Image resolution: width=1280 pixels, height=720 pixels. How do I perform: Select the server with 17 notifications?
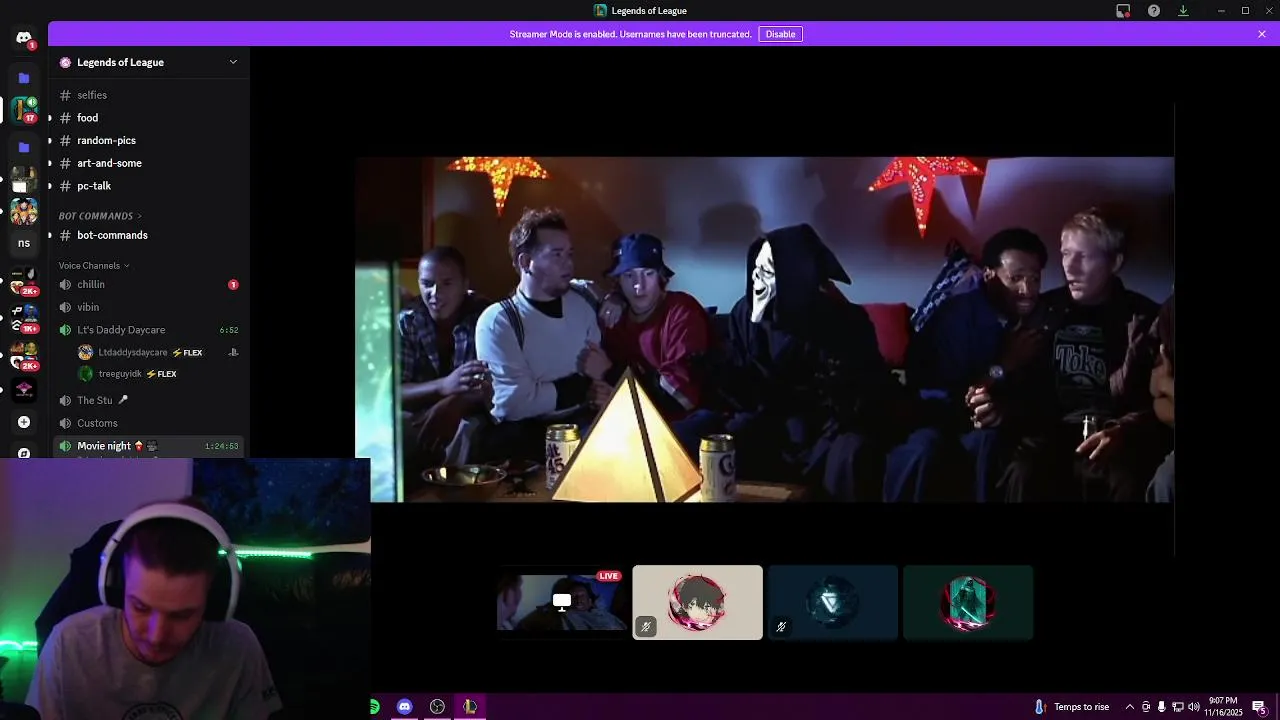(x=24, y=109)
